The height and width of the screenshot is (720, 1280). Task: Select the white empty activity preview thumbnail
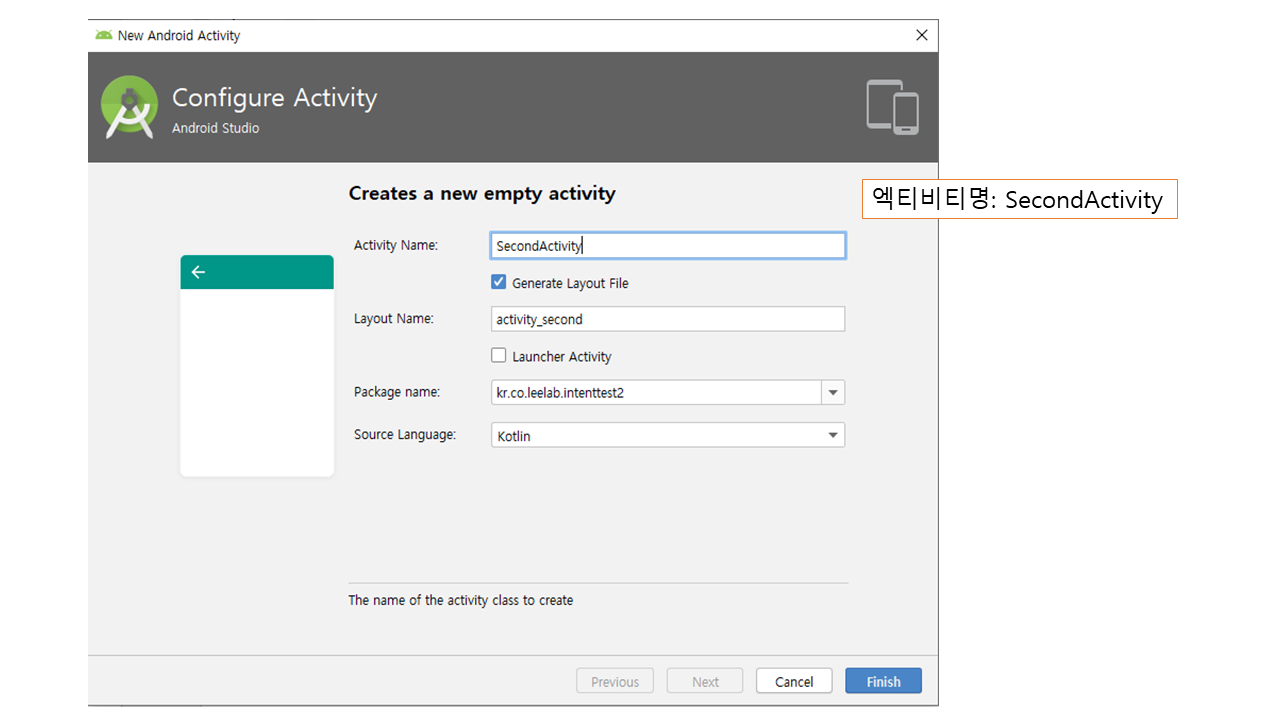257,380
